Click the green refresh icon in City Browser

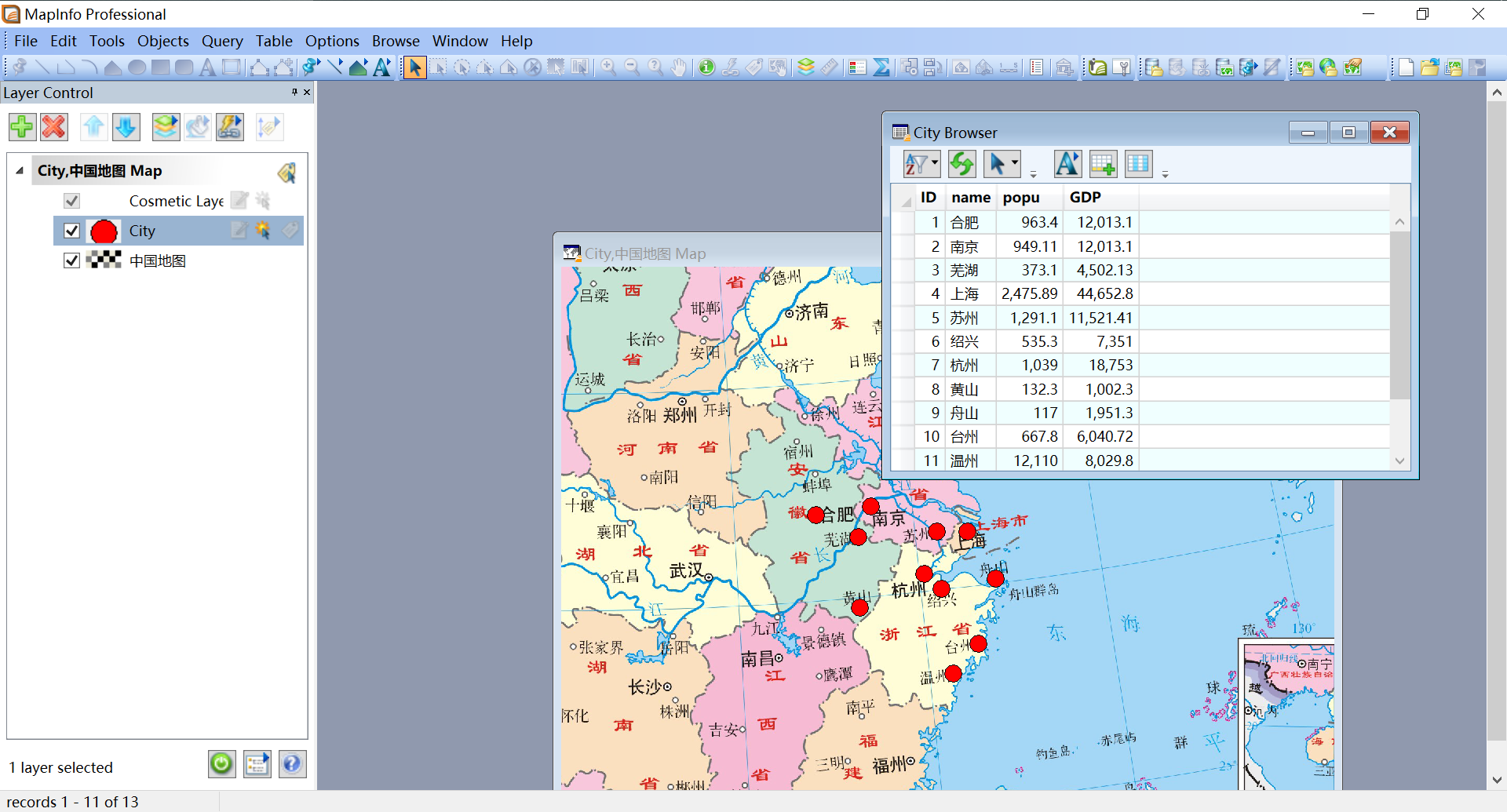point(961,164)
